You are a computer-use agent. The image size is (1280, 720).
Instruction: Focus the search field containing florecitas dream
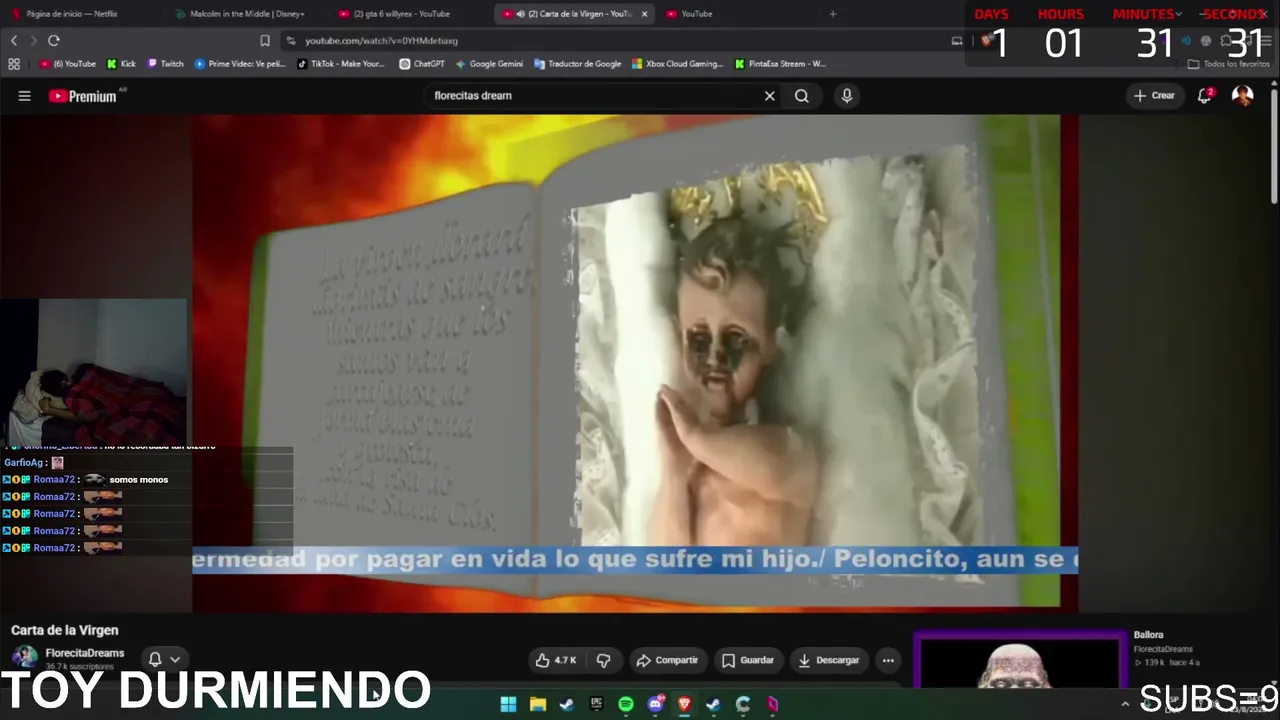coord(592,96)
